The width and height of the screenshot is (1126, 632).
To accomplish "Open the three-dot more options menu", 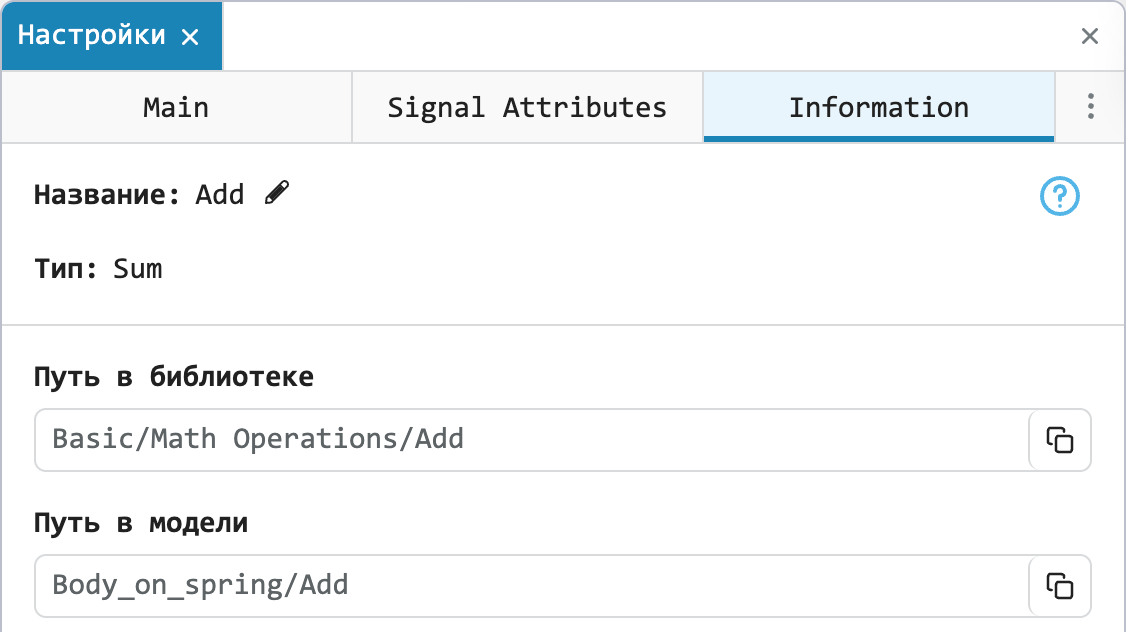I will [x=1090, y=106].
